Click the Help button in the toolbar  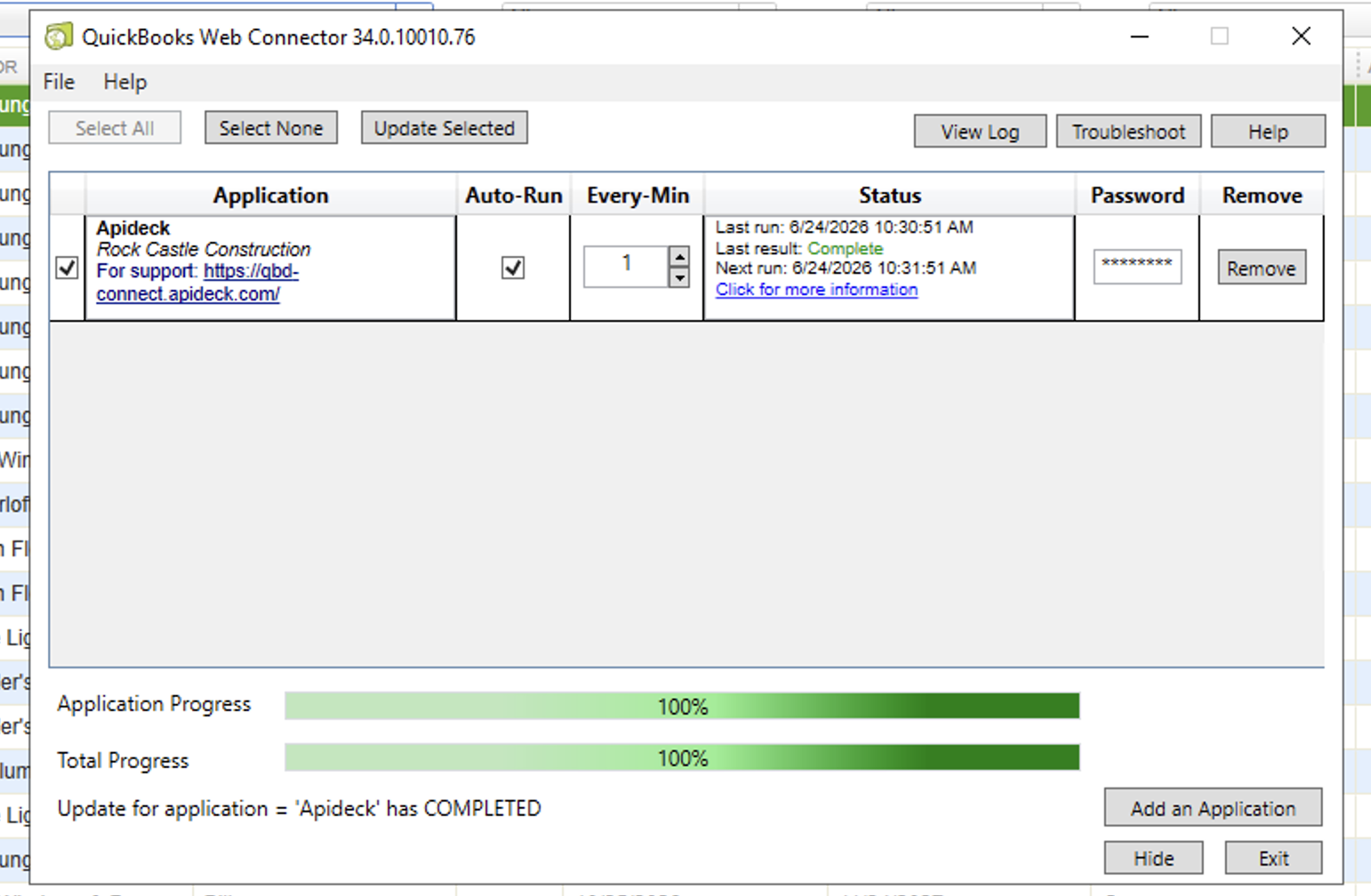(x=1268, y=132)
